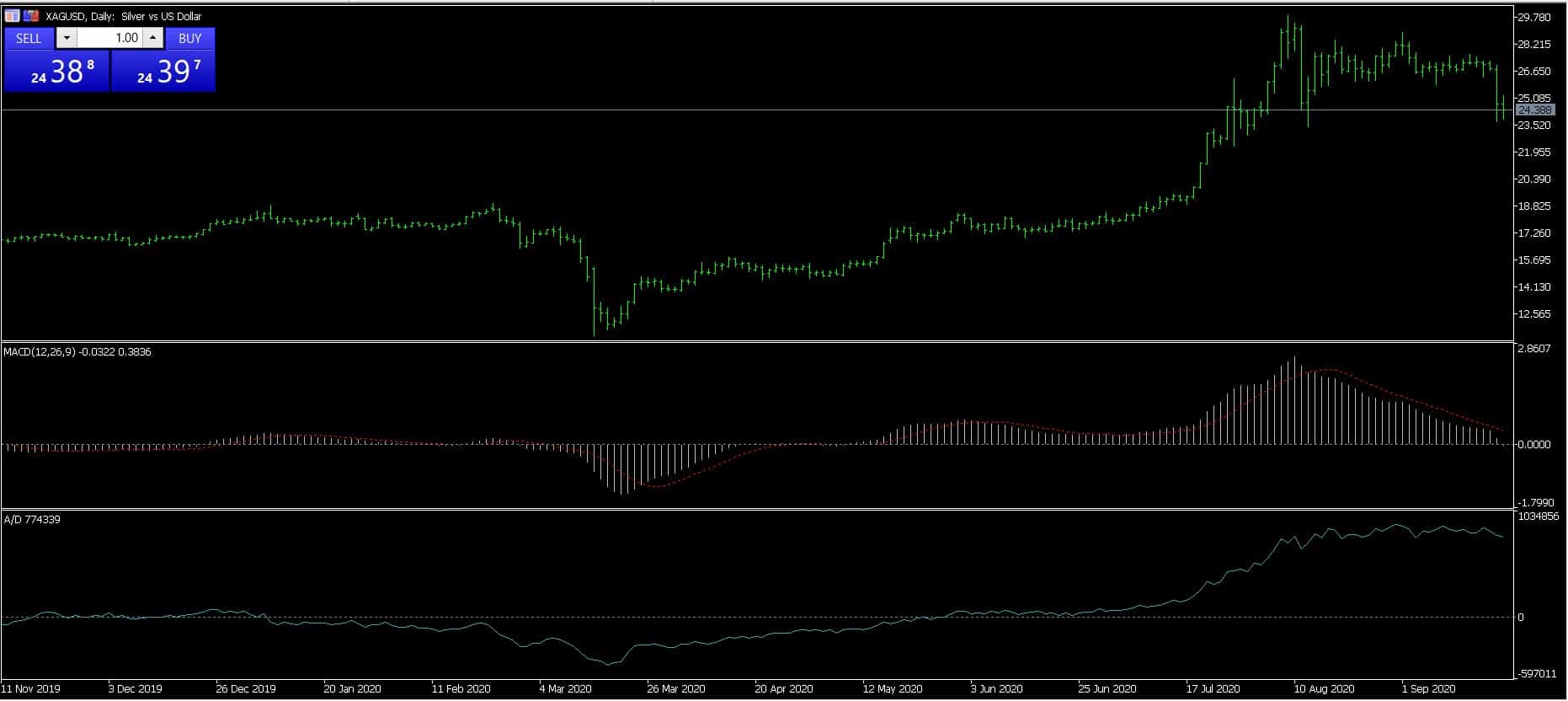Click the A/D 774339 indicator label
Viewport: 1568px width, 701px height.
coord(32,520)
